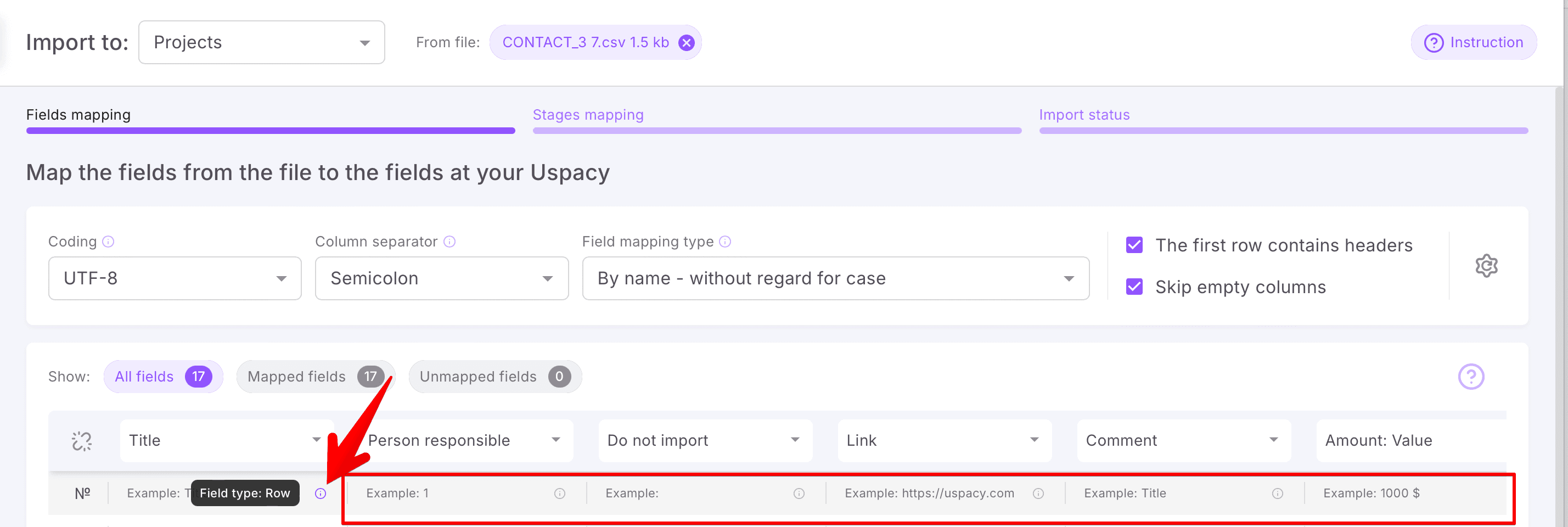Remove the CONTACT_3 7.csv file
The width and height of the screenshot is (1568, 527).
pyautogui.click(x=687, y=42)
